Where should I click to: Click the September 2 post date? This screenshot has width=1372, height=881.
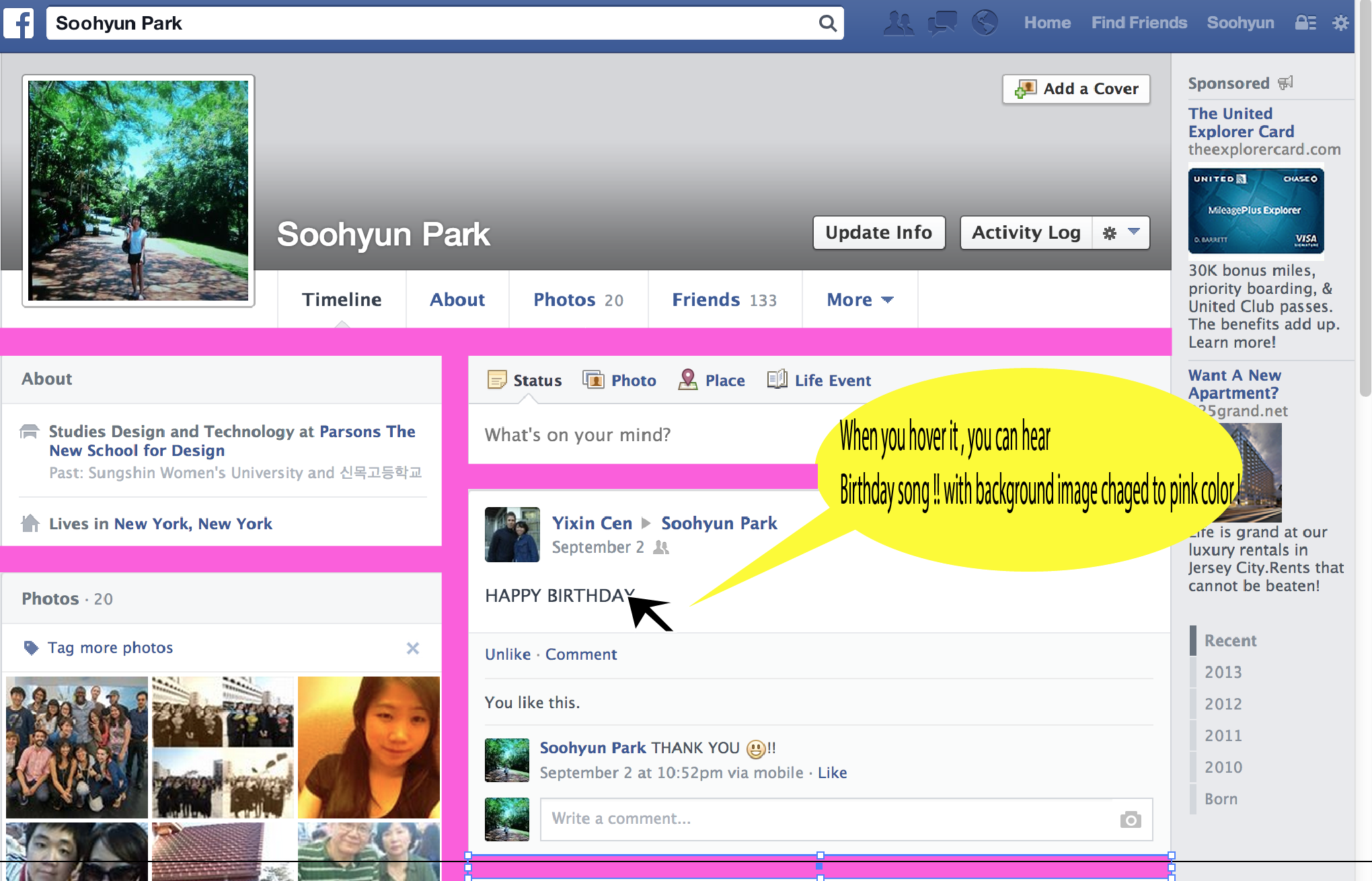click(598, 547)
